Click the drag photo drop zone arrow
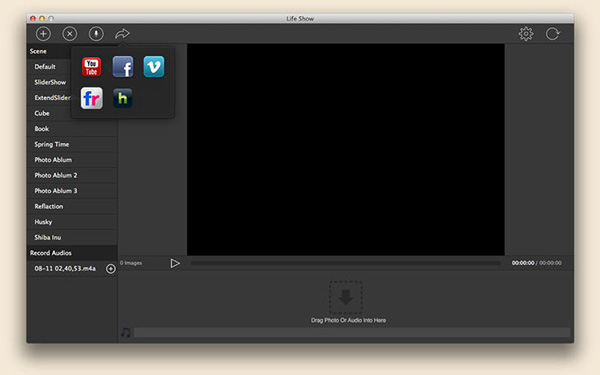 tap(346, 297)
